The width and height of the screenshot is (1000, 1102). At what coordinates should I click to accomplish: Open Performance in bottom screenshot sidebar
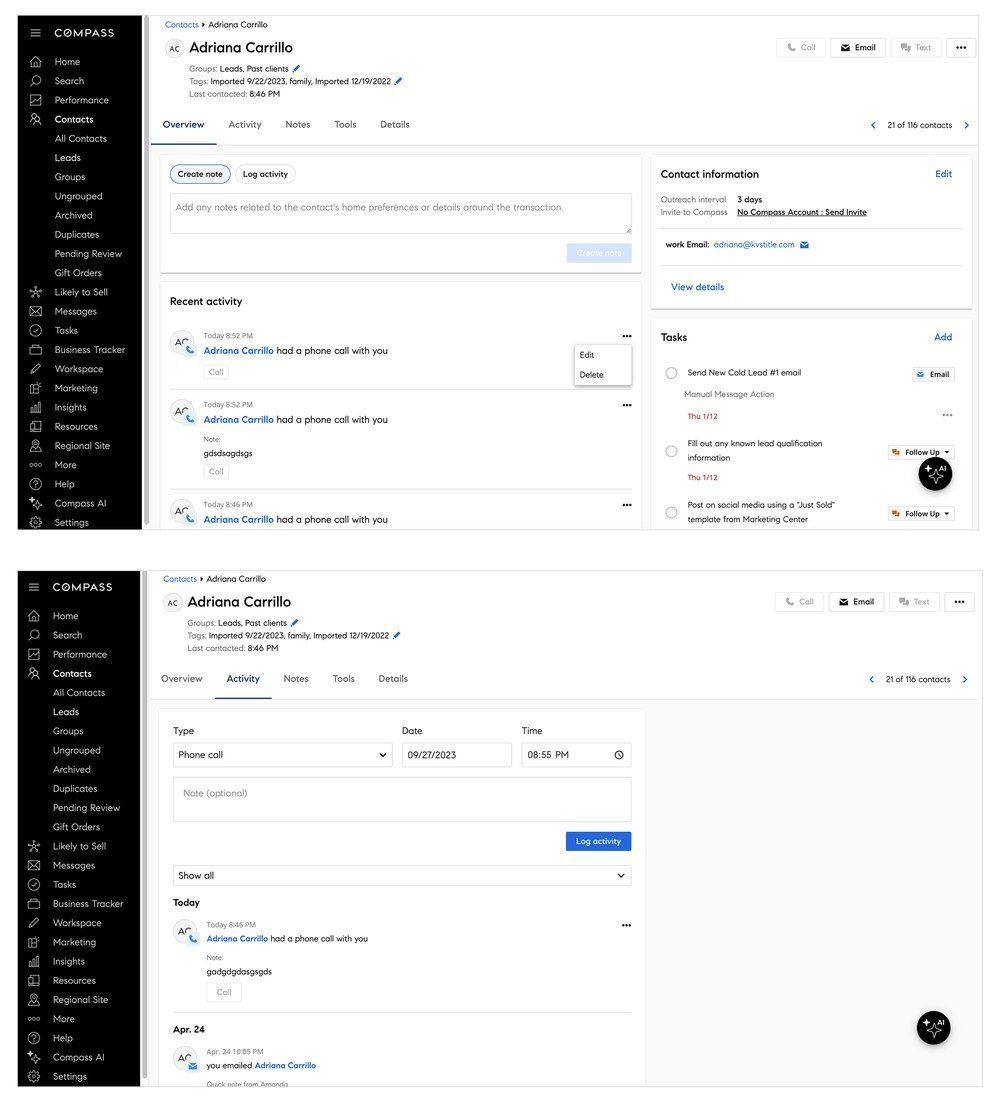point(79,654)
